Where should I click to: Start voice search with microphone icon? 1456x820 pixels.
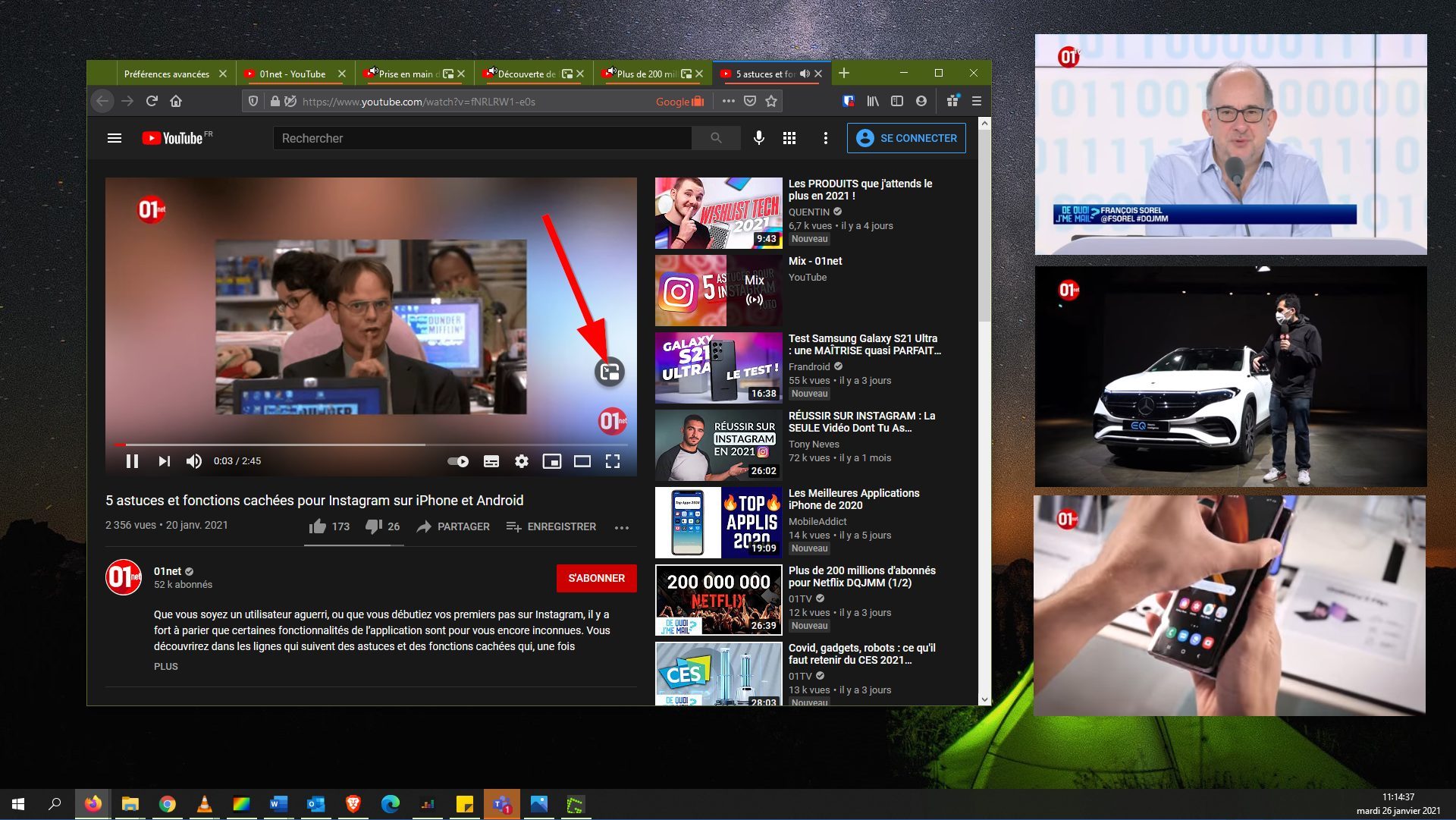(x=758, y=138)
